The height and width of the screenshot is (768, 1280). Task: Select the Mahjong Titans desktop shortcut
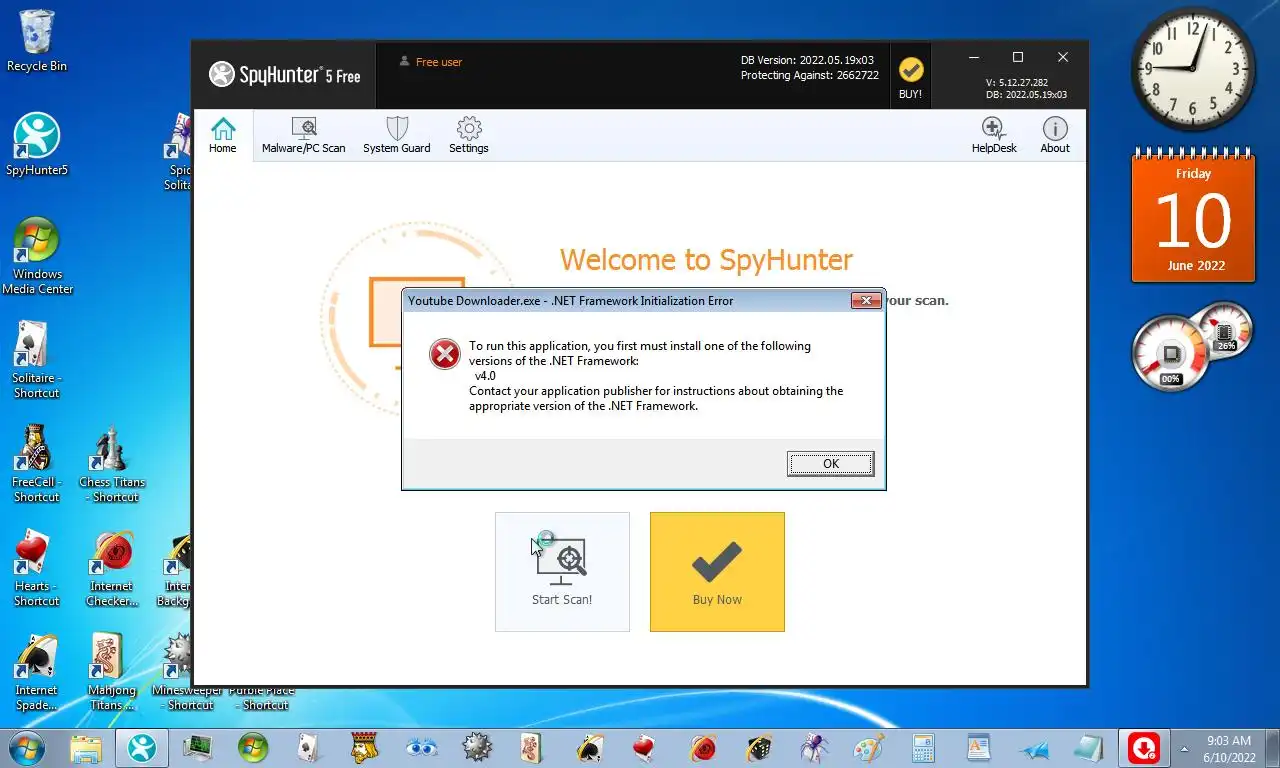[112, 672]
